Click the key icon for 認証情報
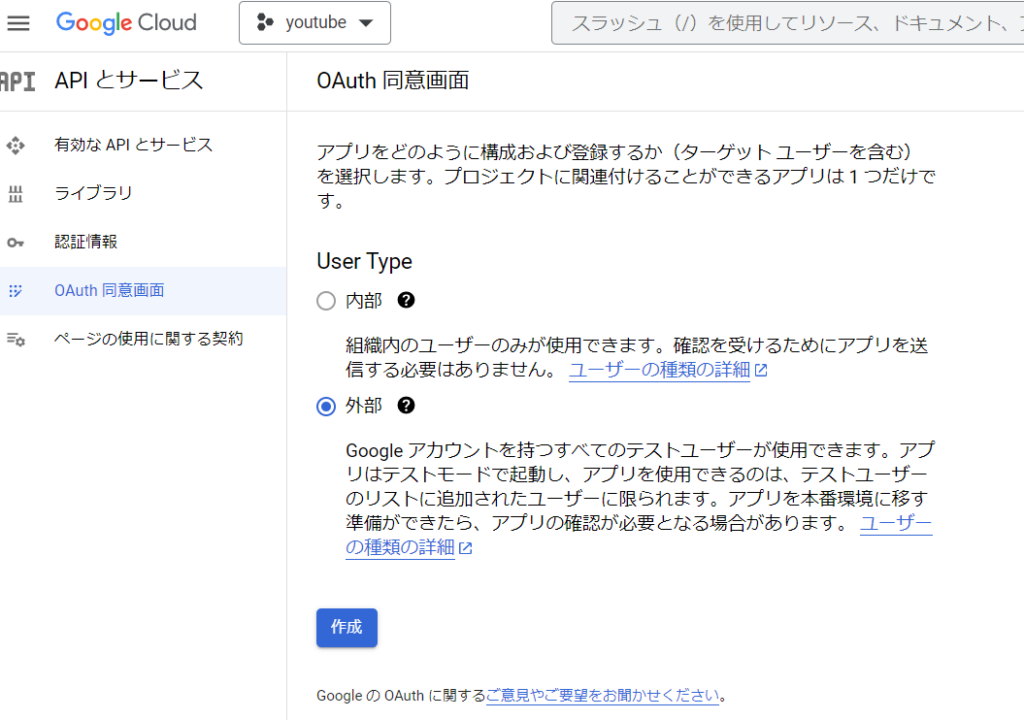 click(15, 242)
